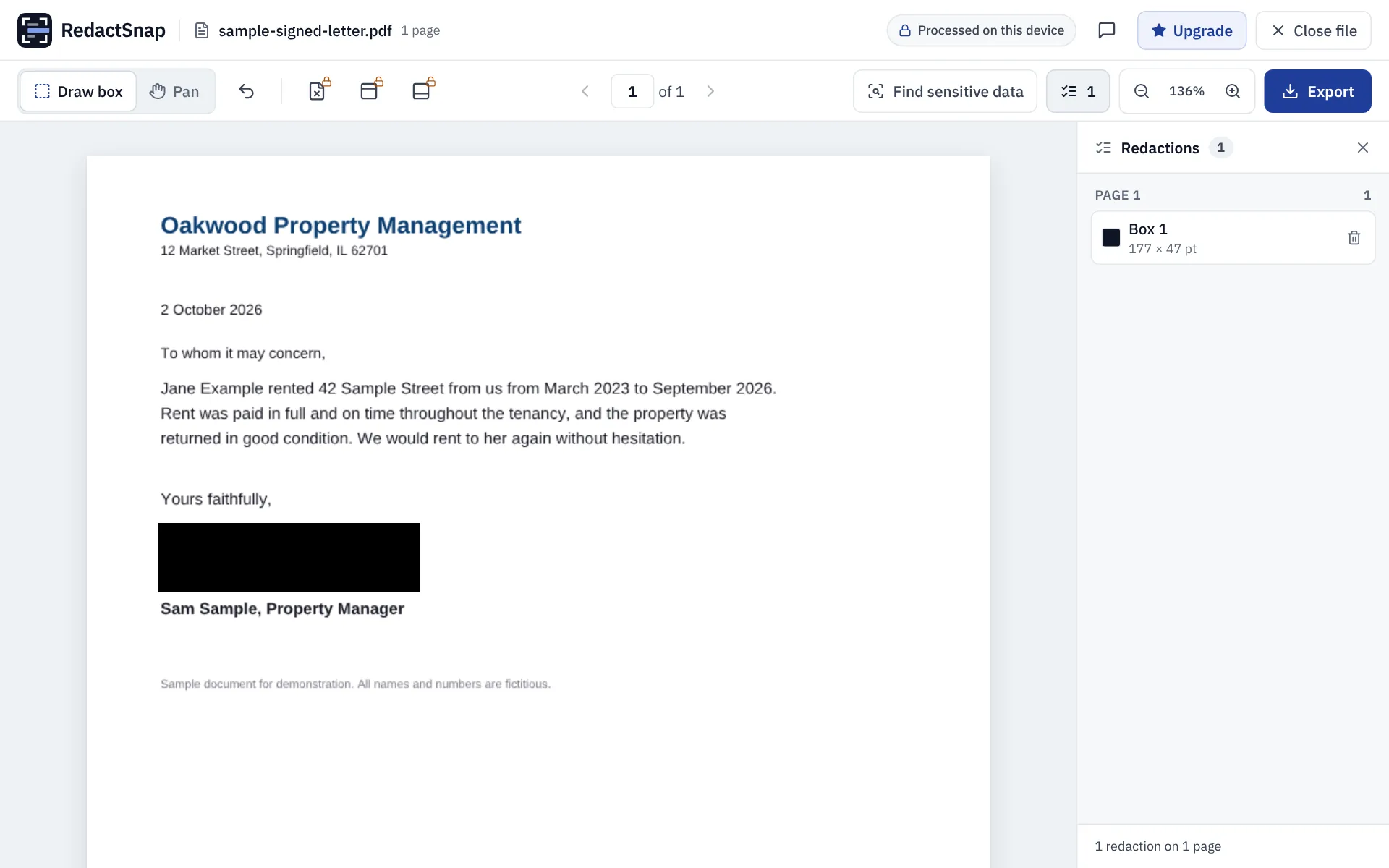Image resolution: width=1389 pixels, height=868 pixels.
Task: Click the Sam Sample, Property Manager text
Action: pos(282,609)
